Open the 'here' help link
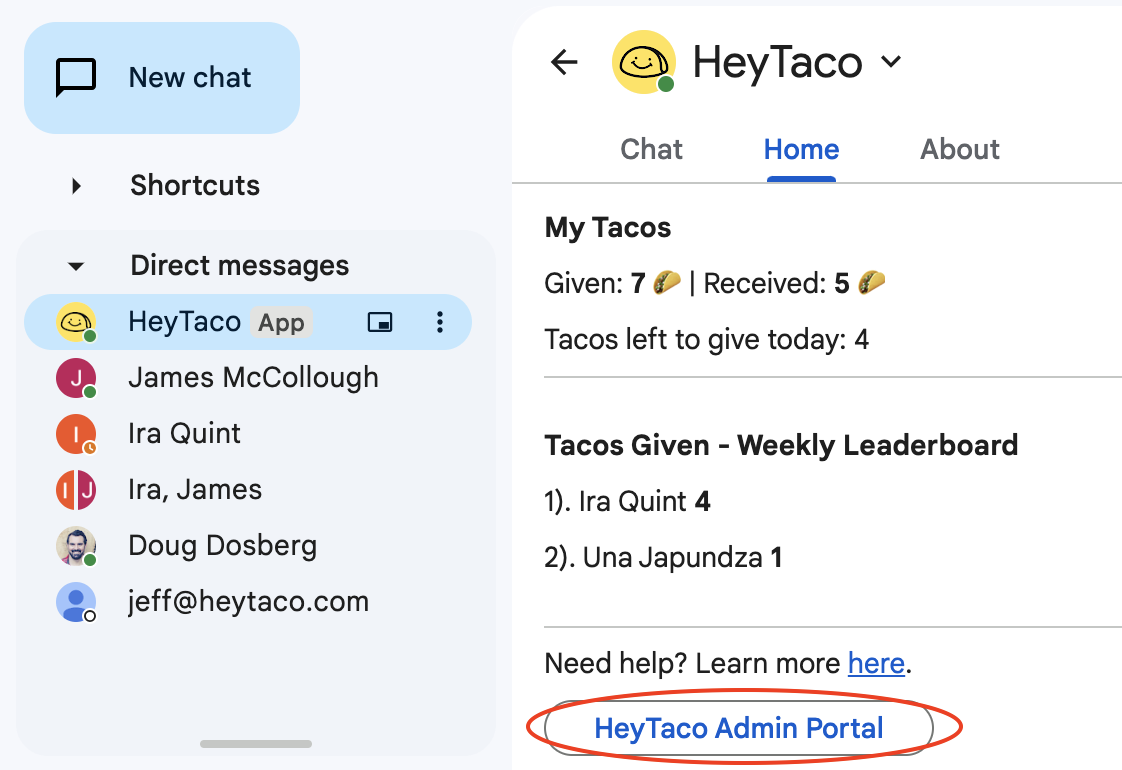The height and width of the screenshot is (770, 1122). [876, 663]
